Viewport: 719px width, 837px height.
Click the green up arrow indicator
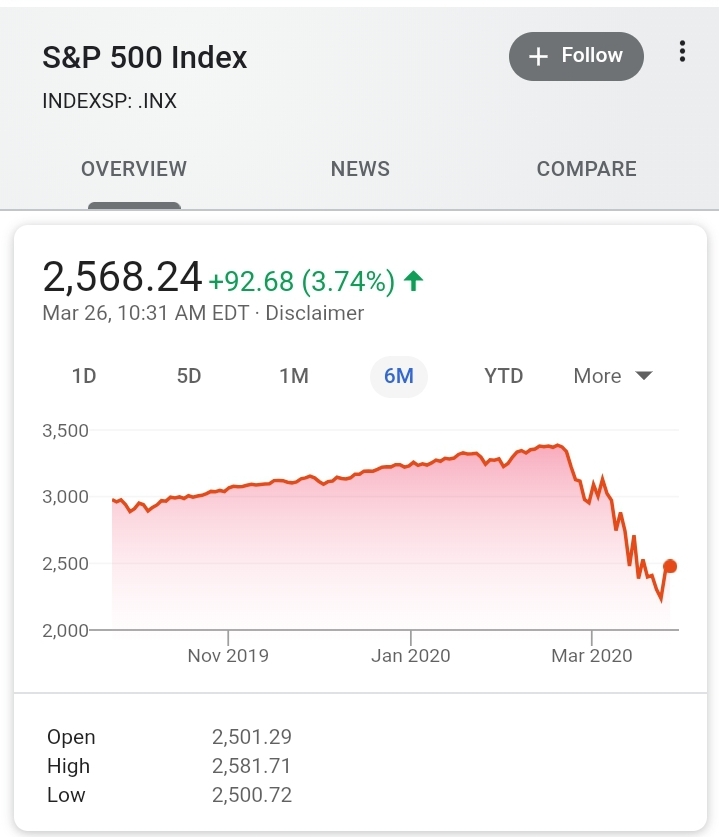click(414, 281)
